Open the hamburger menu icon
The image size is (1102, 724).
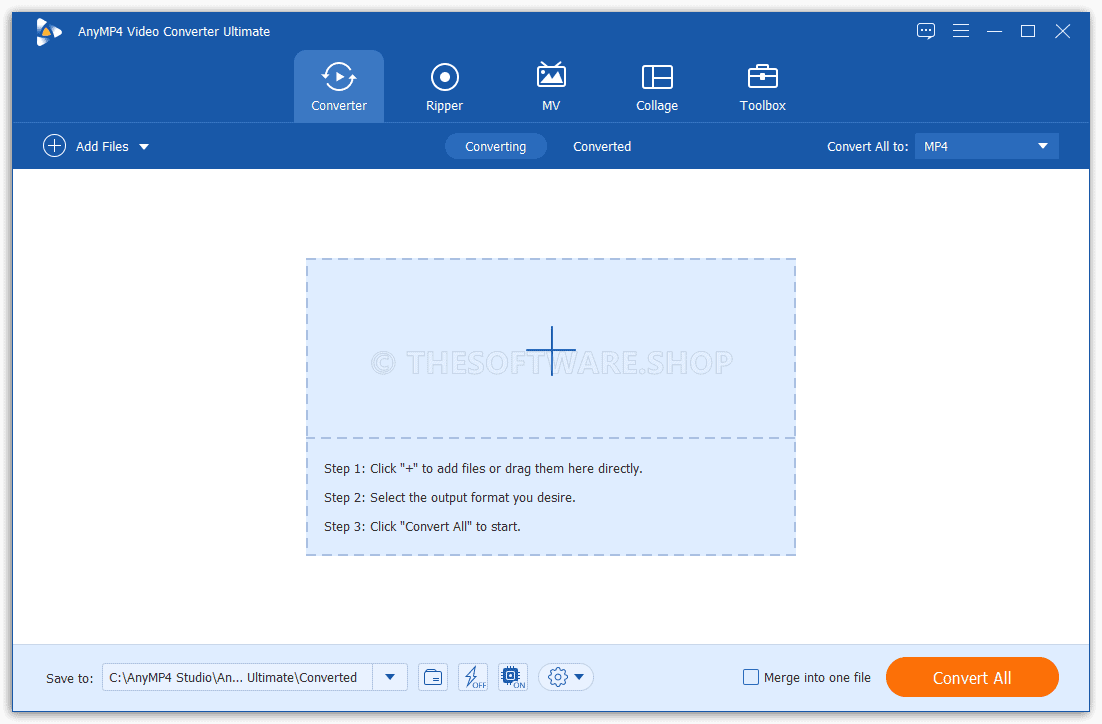point(961,31)
